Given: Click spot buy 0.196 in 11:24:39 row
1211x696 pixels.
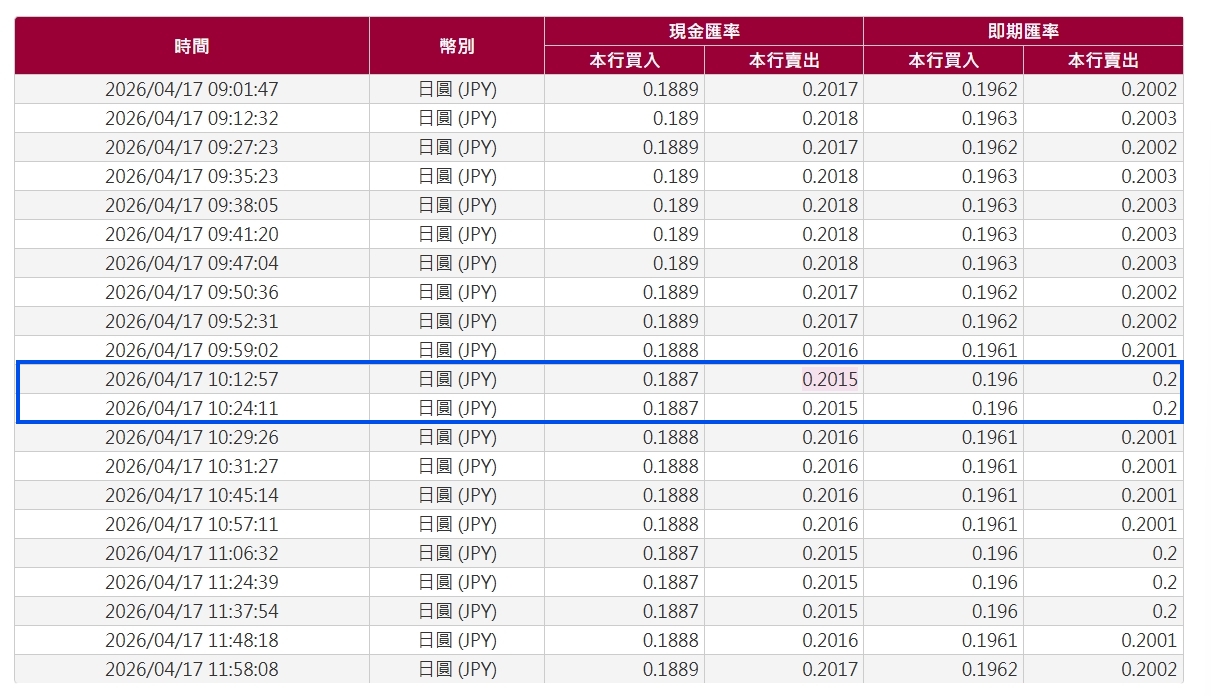Looking at the screenshot, I should pos(995,582).
